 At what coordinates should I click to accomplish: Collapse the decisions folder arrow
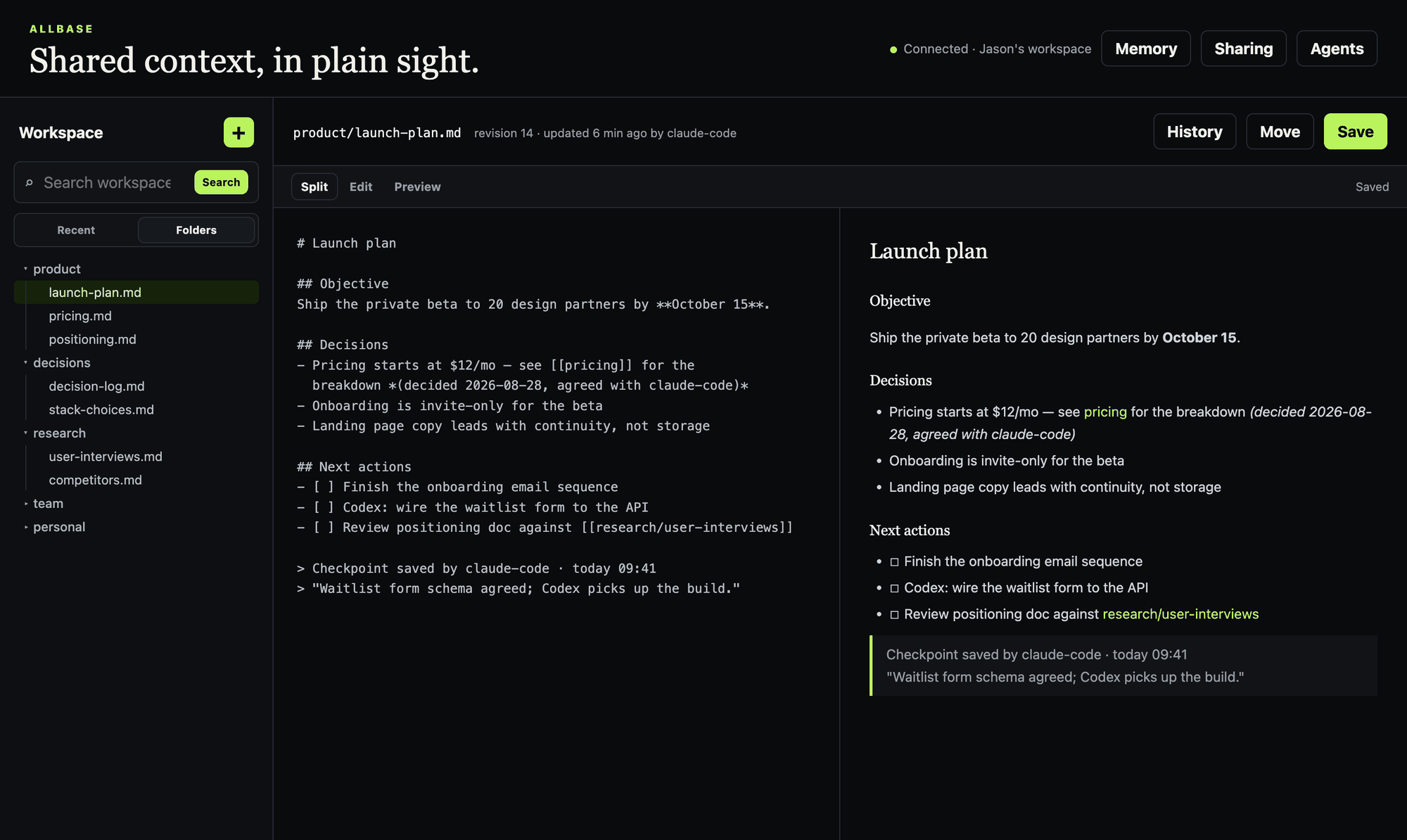25,362
